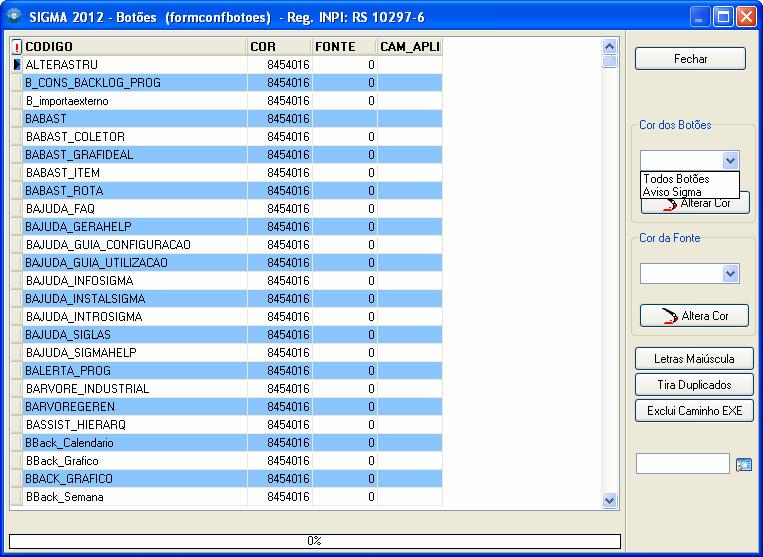Click the Alterar Cor button for buttons
Screen dimensions: 763x557
[695, 205]
